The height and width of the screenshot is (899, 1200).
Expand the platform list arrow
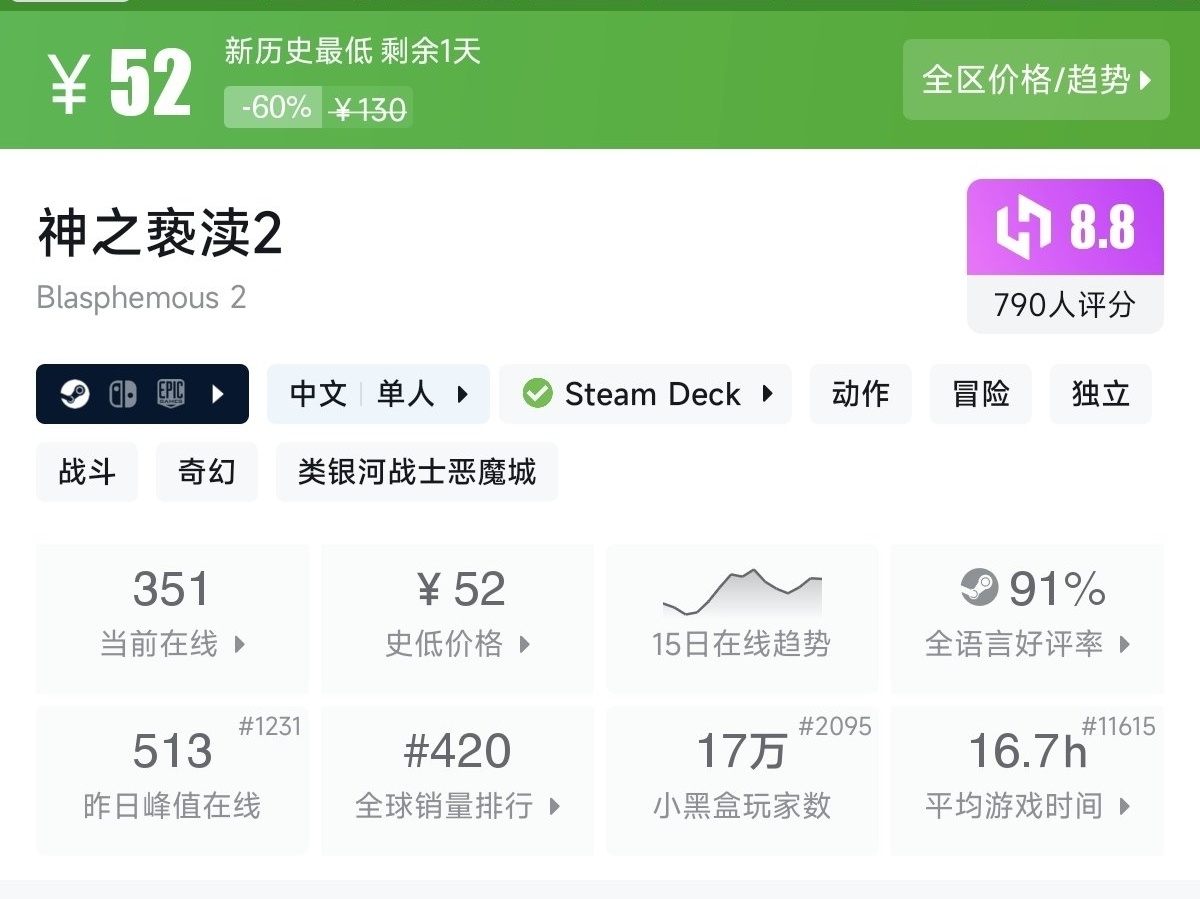218,394
